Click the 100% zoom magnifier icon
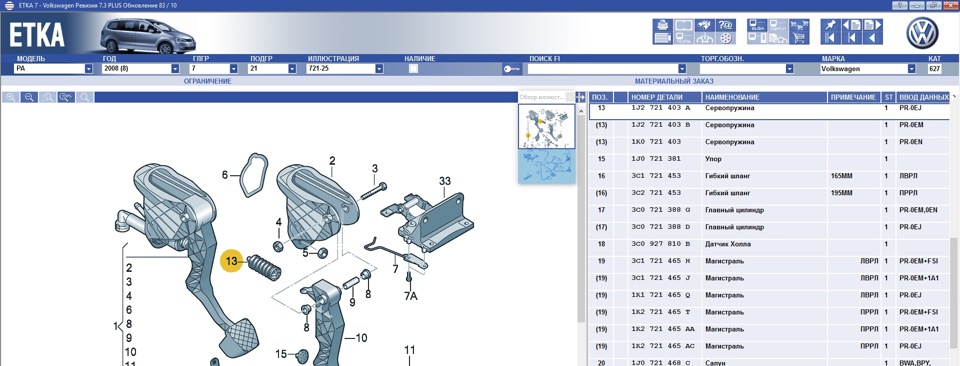Viewport: 960px width, 366px height. (66, 97)
